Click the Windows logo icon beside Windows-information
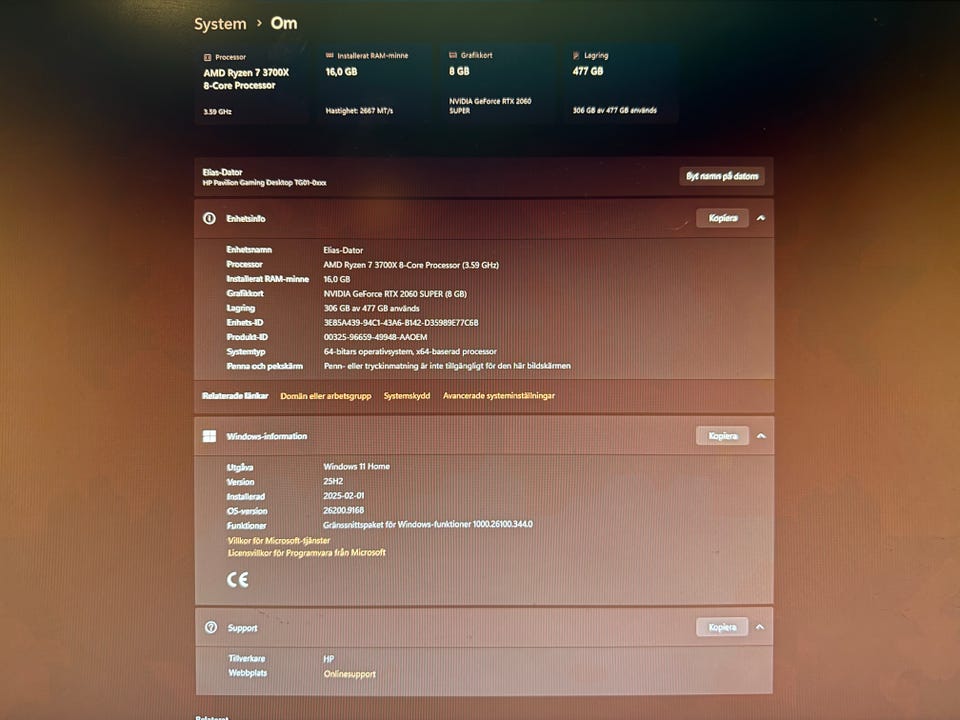The width and height of the screenshot is (960, 720). pos(209,436)
